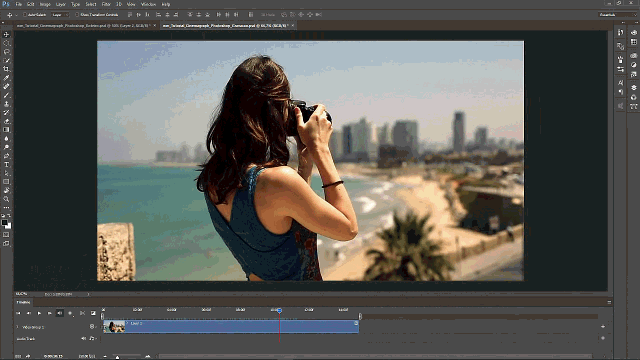Select the Horizontal Type tool

pyautogui.click(x=6, y=164)
